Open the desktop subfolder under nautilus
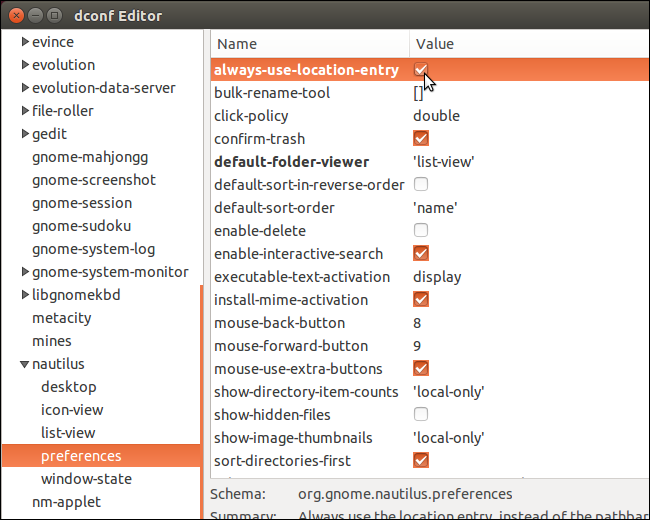 [68, 387]
